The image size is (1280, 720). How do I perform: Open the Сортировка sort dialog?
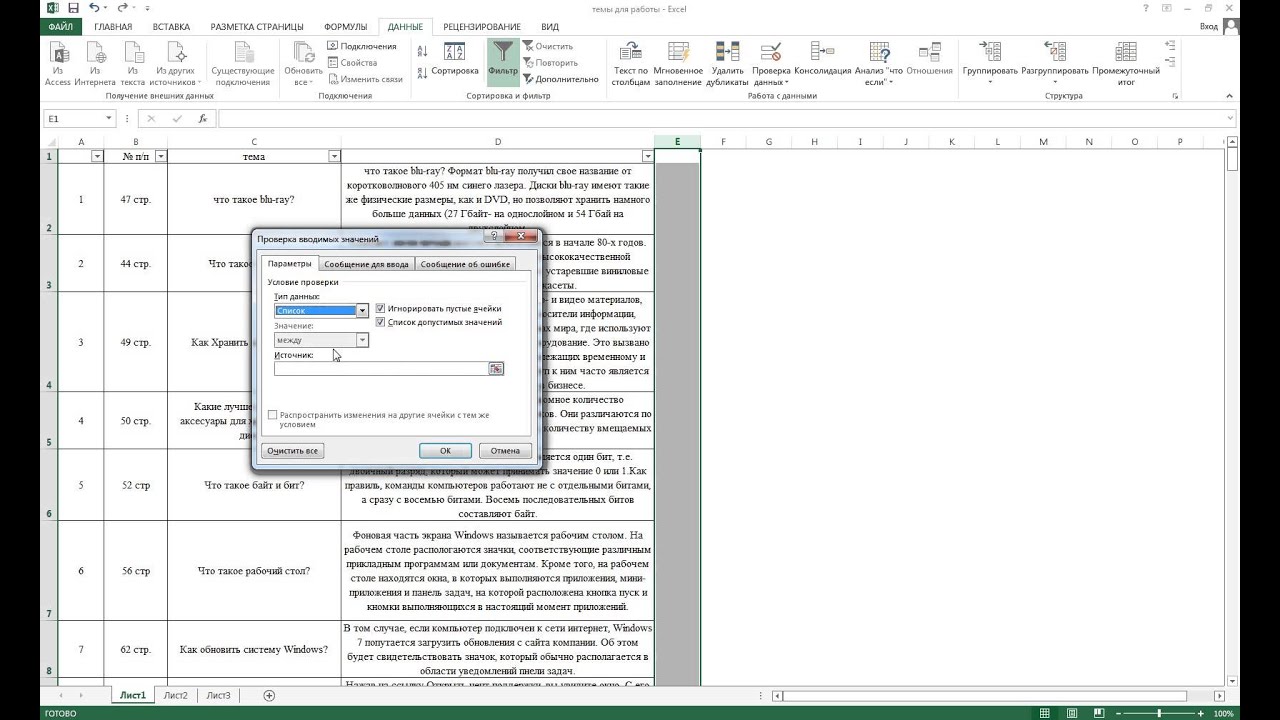[x=455, y=60]
